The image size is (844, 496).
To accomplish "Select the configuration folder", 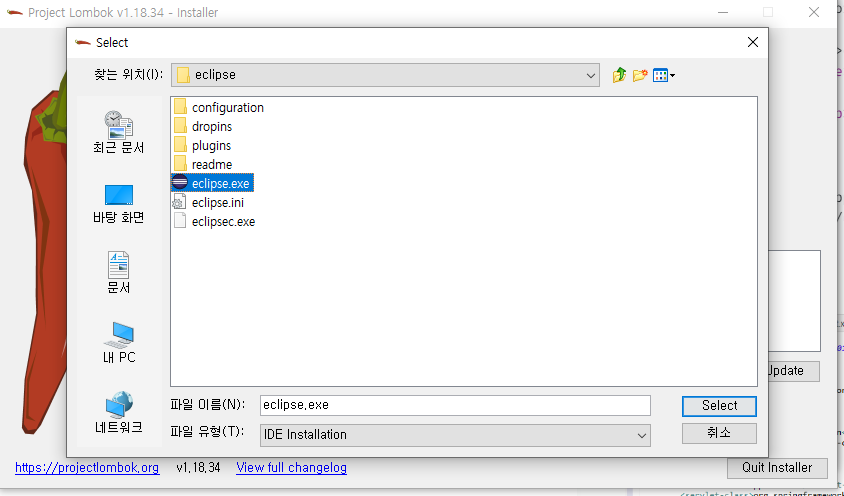I will 219,107.
